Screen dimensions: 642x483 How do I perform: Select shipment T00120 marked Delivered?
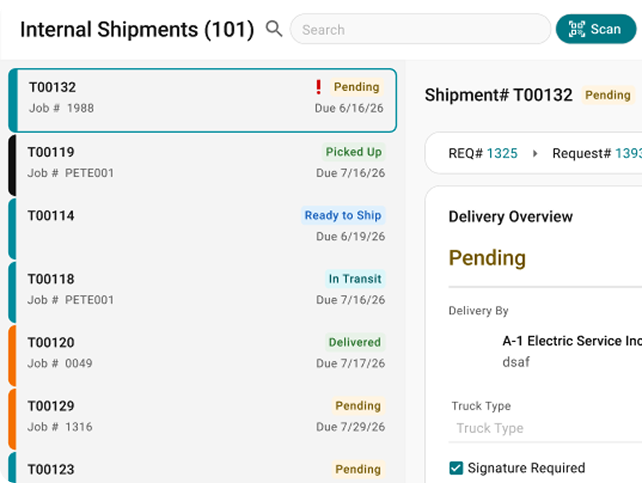click(202, 355)
